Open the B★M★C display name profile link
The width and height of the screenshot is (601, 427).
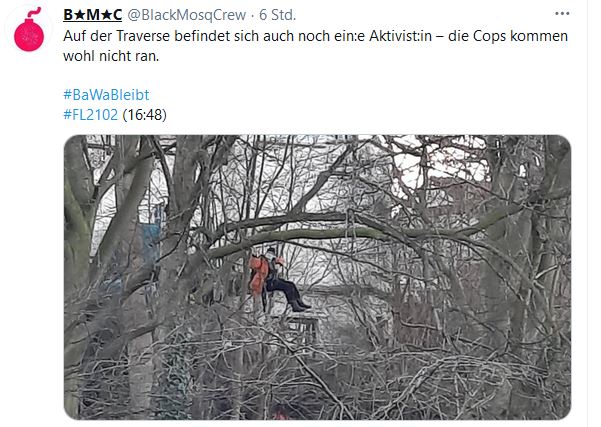pyautogui.click(x=93, y=15)
